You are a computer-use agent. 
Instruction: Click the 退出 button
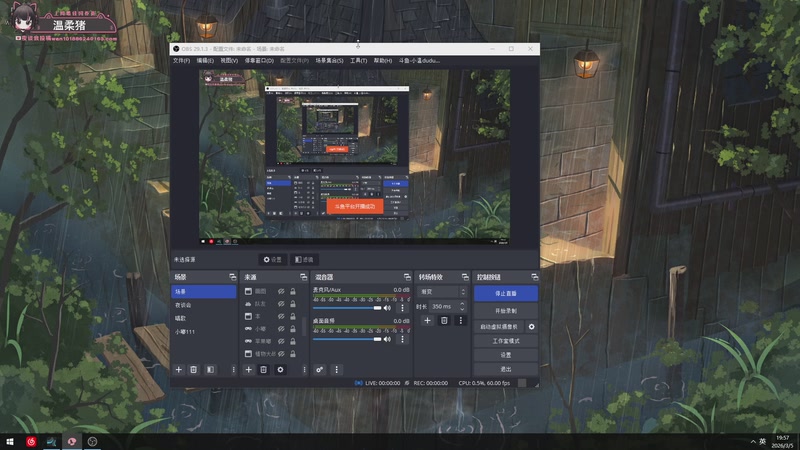point(506,369)
